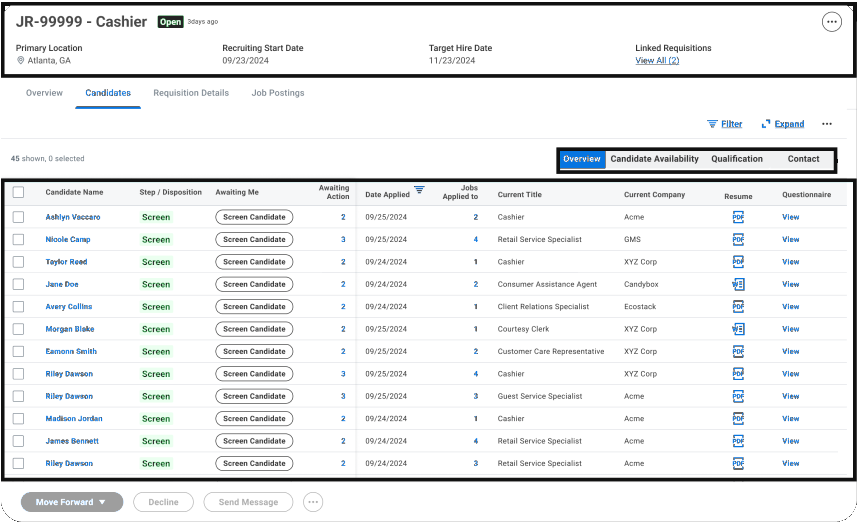Click Nicole Camp's jobs applied count 4
858x524 pixels.
click(476, 240)
